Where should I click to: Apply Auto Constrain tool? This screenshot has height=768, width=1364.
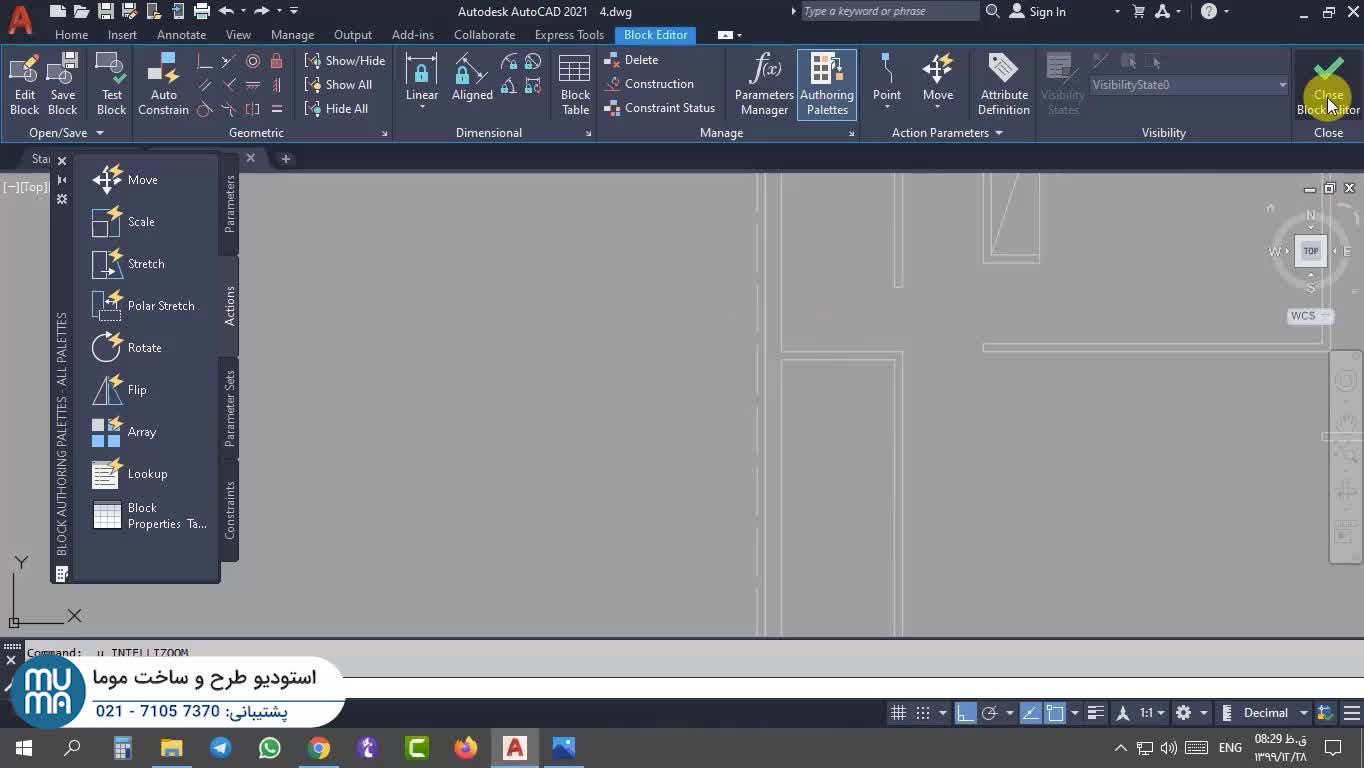coord(163,84)
